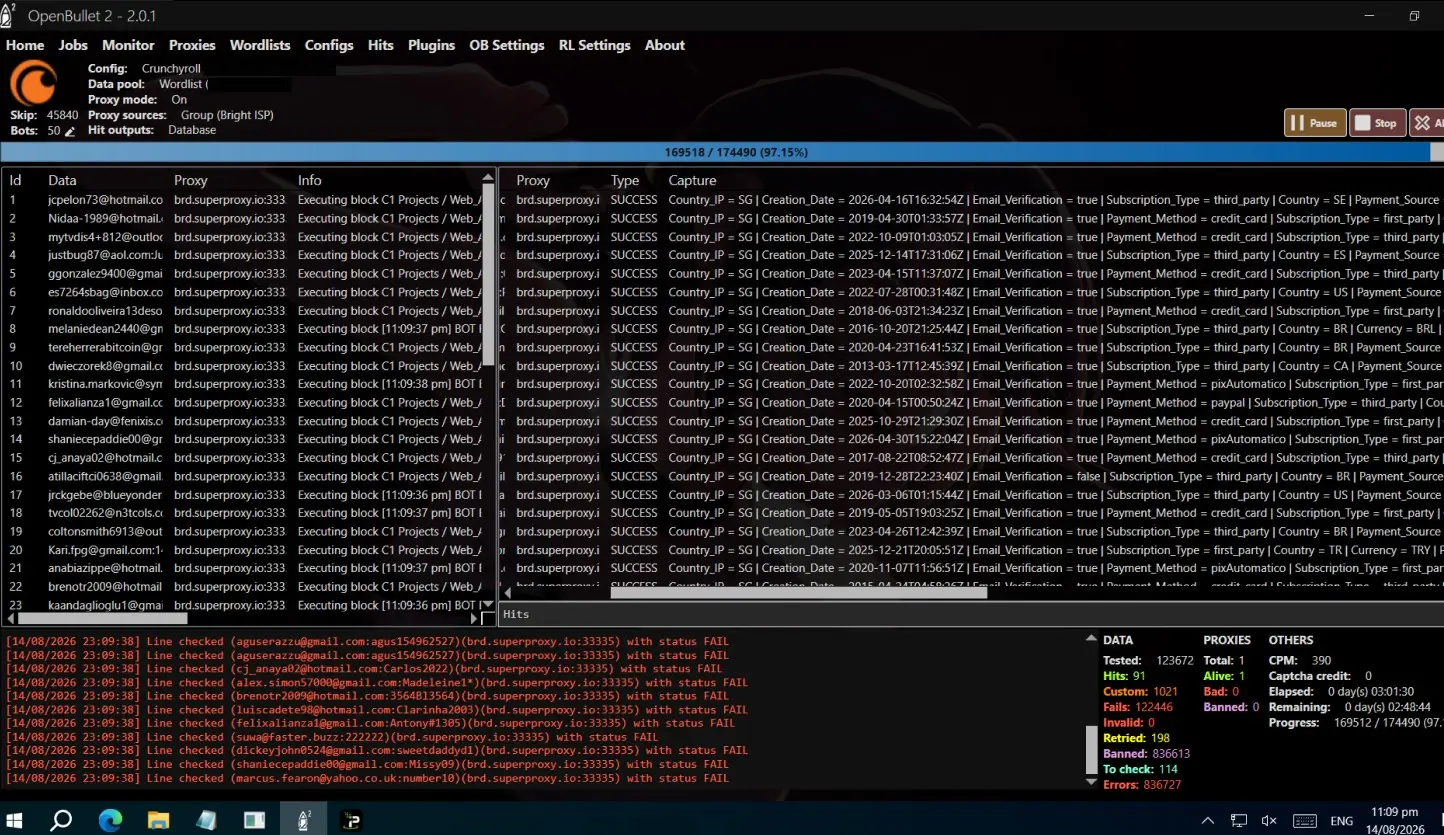Image resolution: width=1444 pixels, height=835 pixels.
Task: Click the "Group (Bright ISP)" proxy source
Action: coord(227,115)
